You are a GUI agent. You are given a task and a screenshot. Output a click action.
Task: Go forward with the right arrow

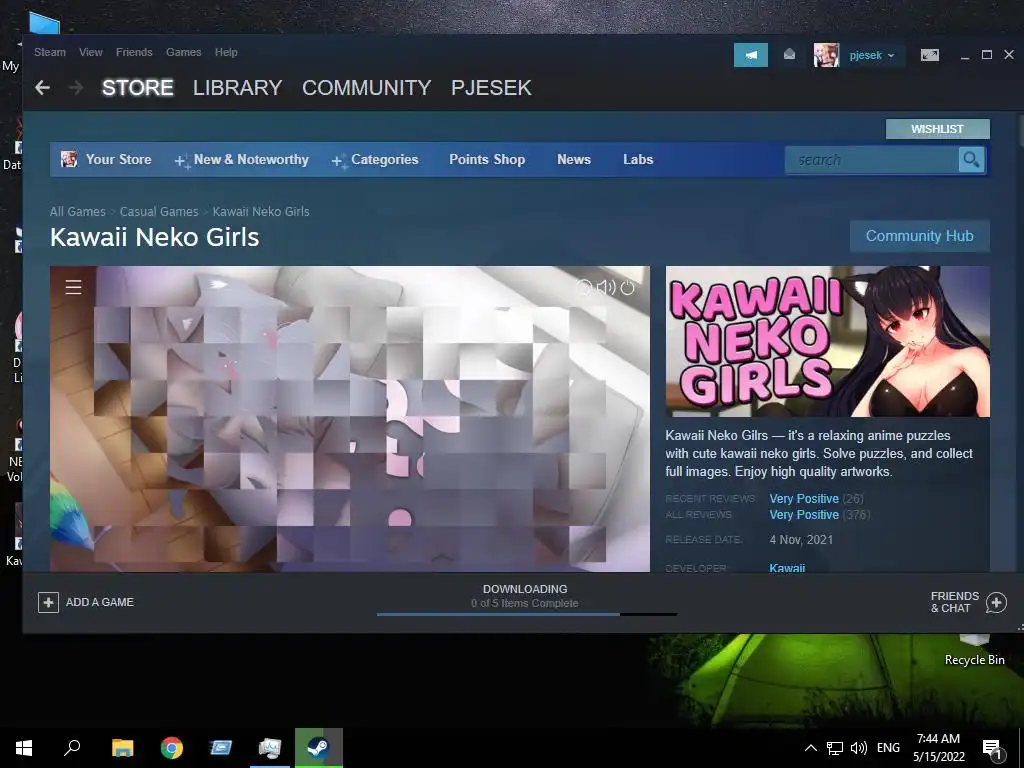tap(76, 88)
